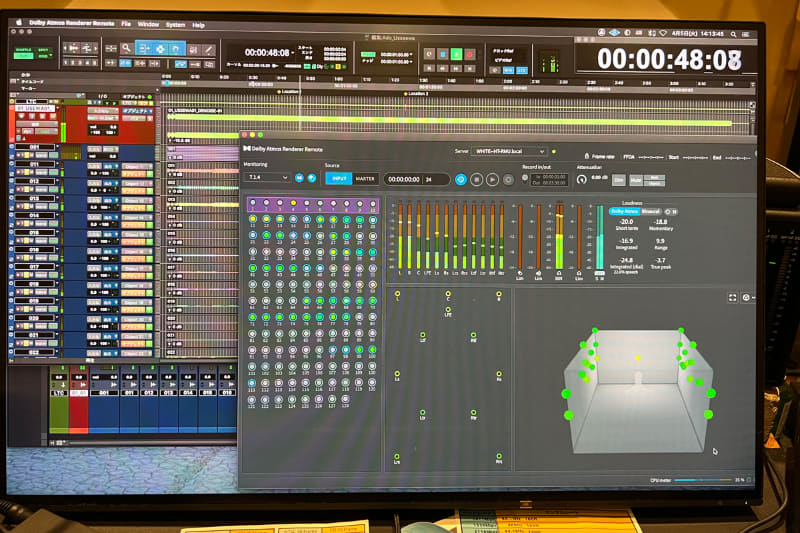Open main counter format dropdown arrow
800x533 pixels.
292,53
